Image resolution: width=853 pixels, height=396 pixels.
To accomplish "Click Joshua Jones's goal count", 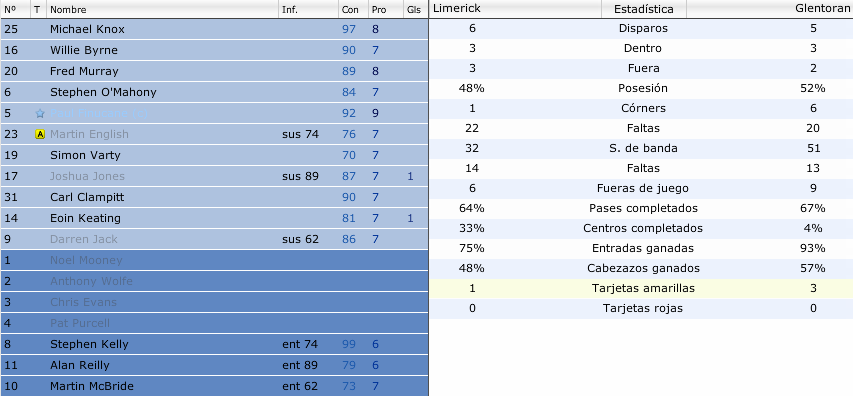I will 410,176.
